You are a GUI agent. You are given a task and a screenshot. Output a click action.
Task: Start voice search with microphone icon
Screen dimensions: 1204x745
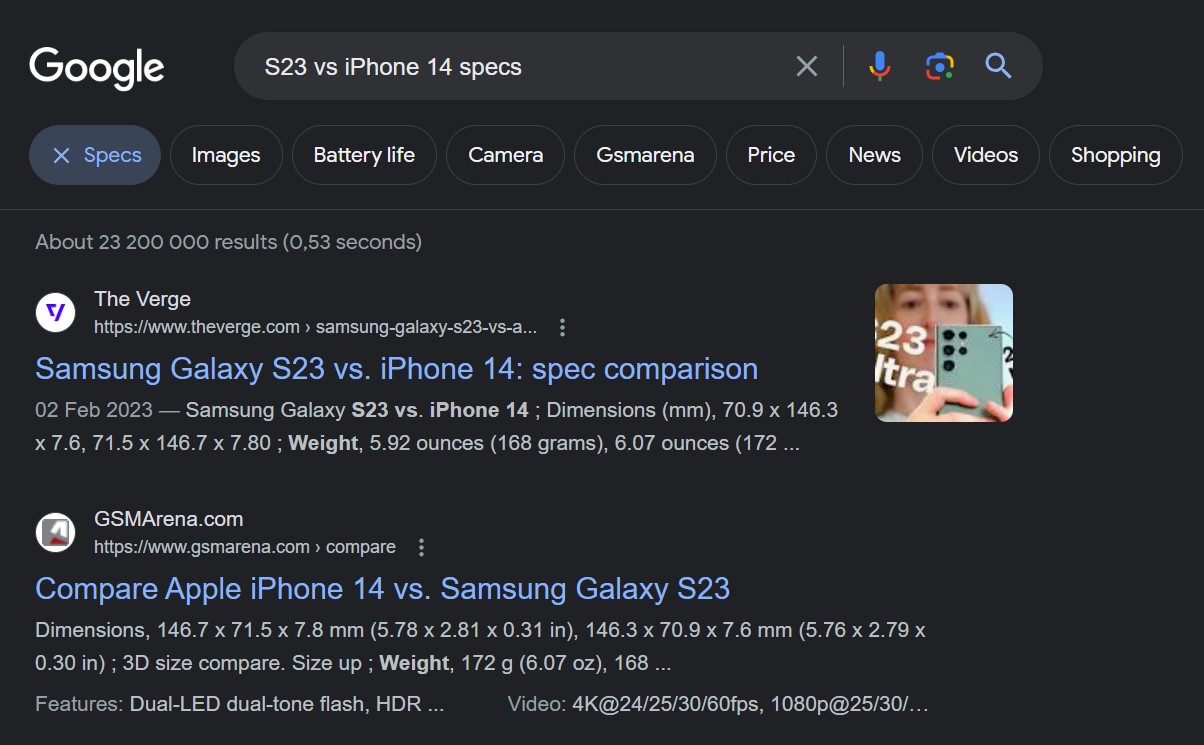point(879,67)
